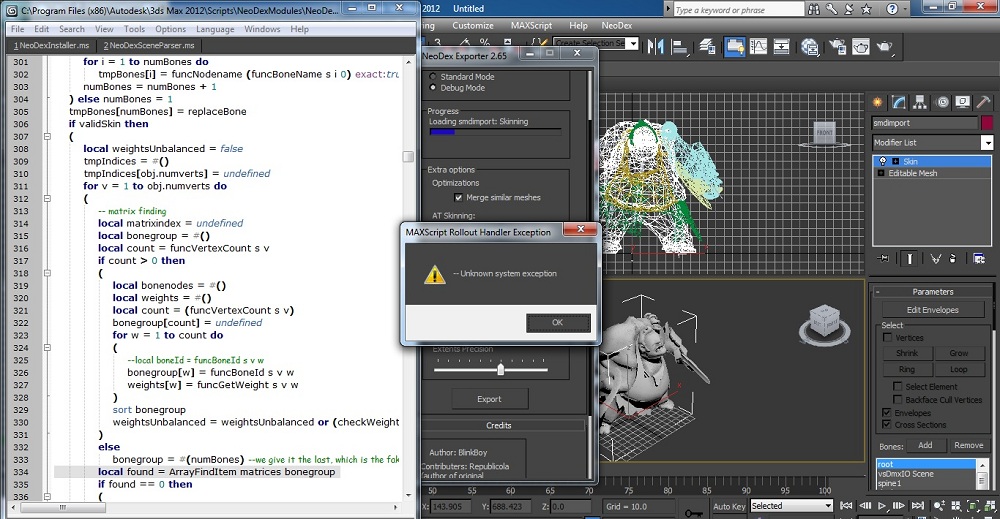Image resolution: width=1000 pixels, height=519 pixels.
Task: Switch to the Modify panel icon
Action: pyautogui.click(x=899, y=102)
